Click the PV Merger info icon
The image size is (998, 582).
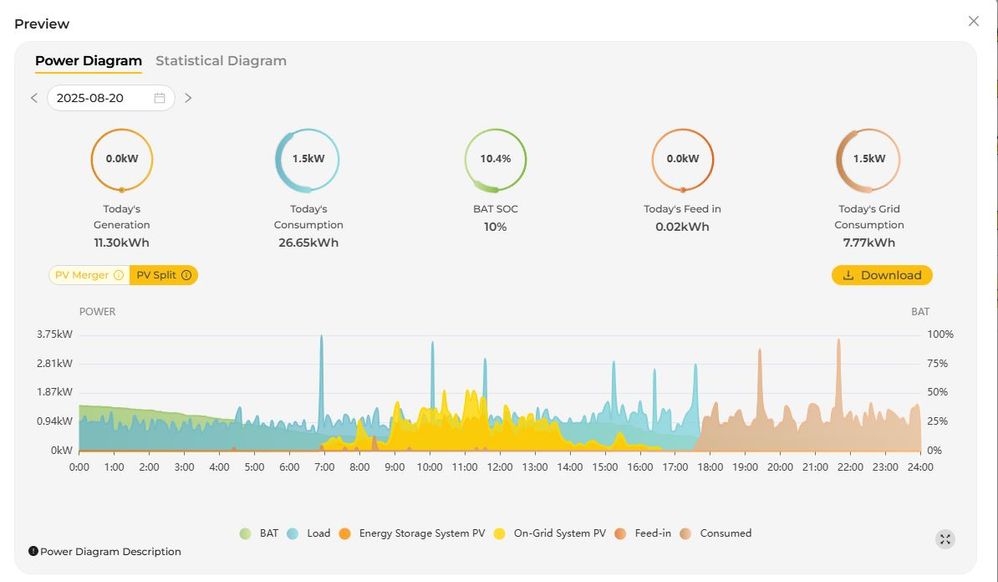point(119,275)
